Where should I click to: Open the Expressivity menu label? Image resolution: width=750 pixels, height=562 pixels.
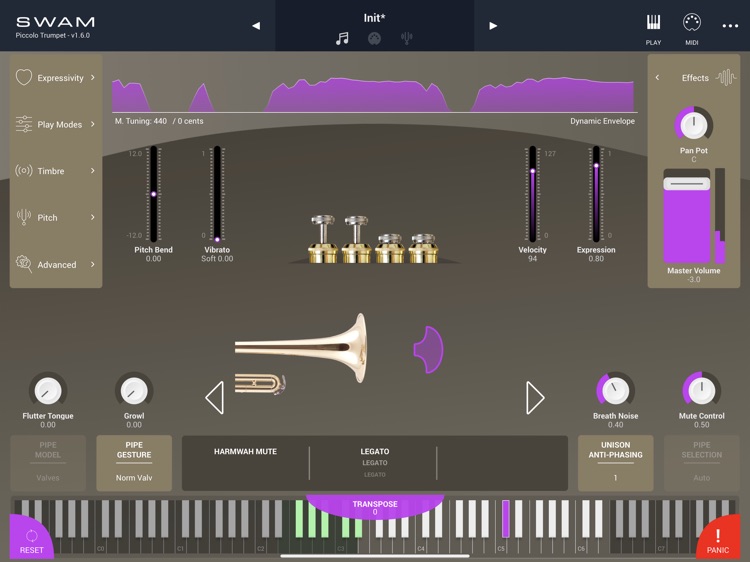[60, 78]
